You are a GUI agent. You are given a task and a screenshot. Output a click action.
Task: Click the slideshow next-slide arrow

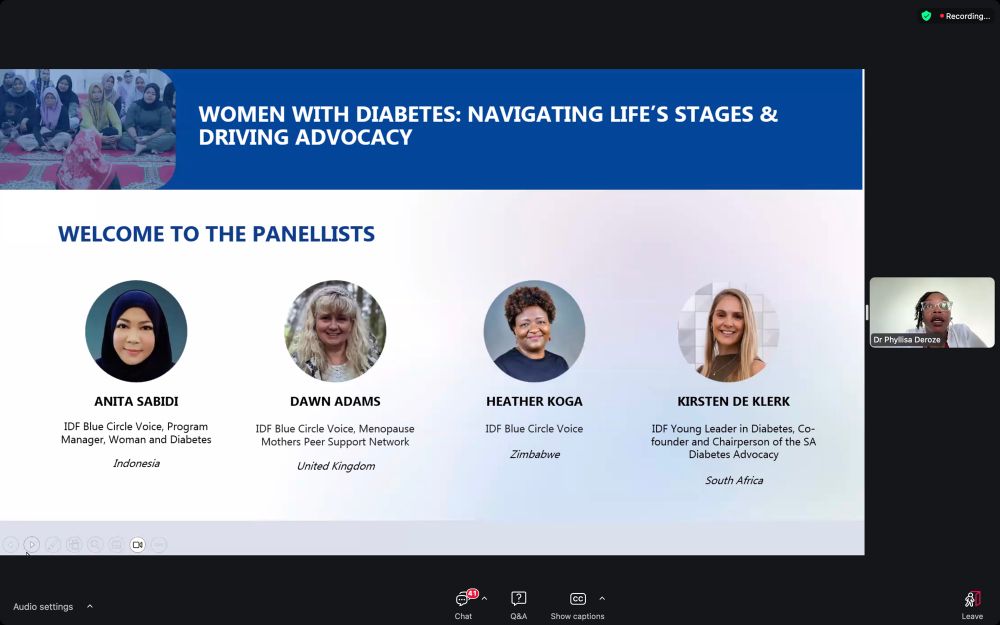point(31,545)
